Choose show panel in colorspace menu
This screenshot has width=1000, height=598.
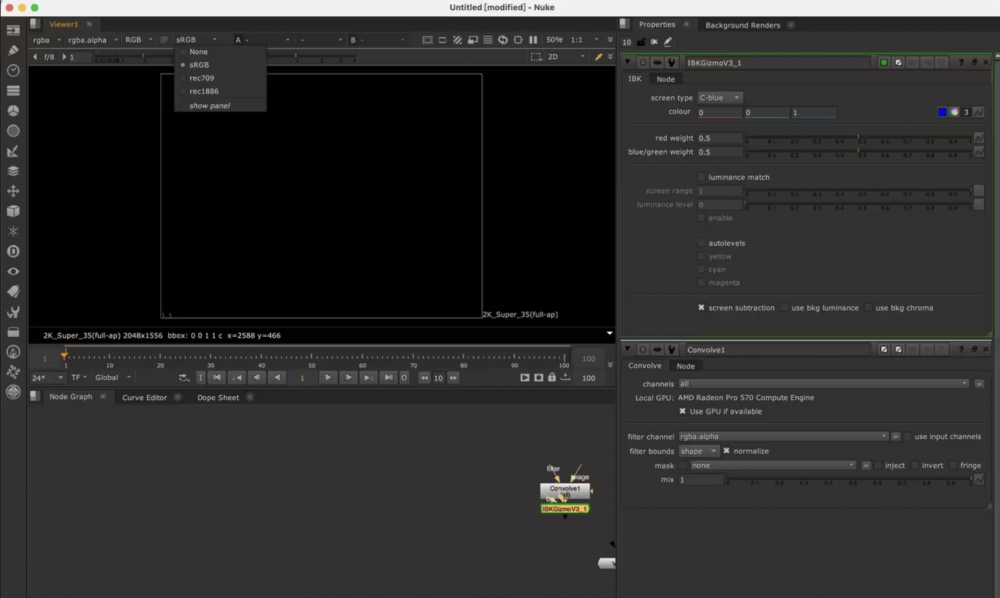coord(209,106)
